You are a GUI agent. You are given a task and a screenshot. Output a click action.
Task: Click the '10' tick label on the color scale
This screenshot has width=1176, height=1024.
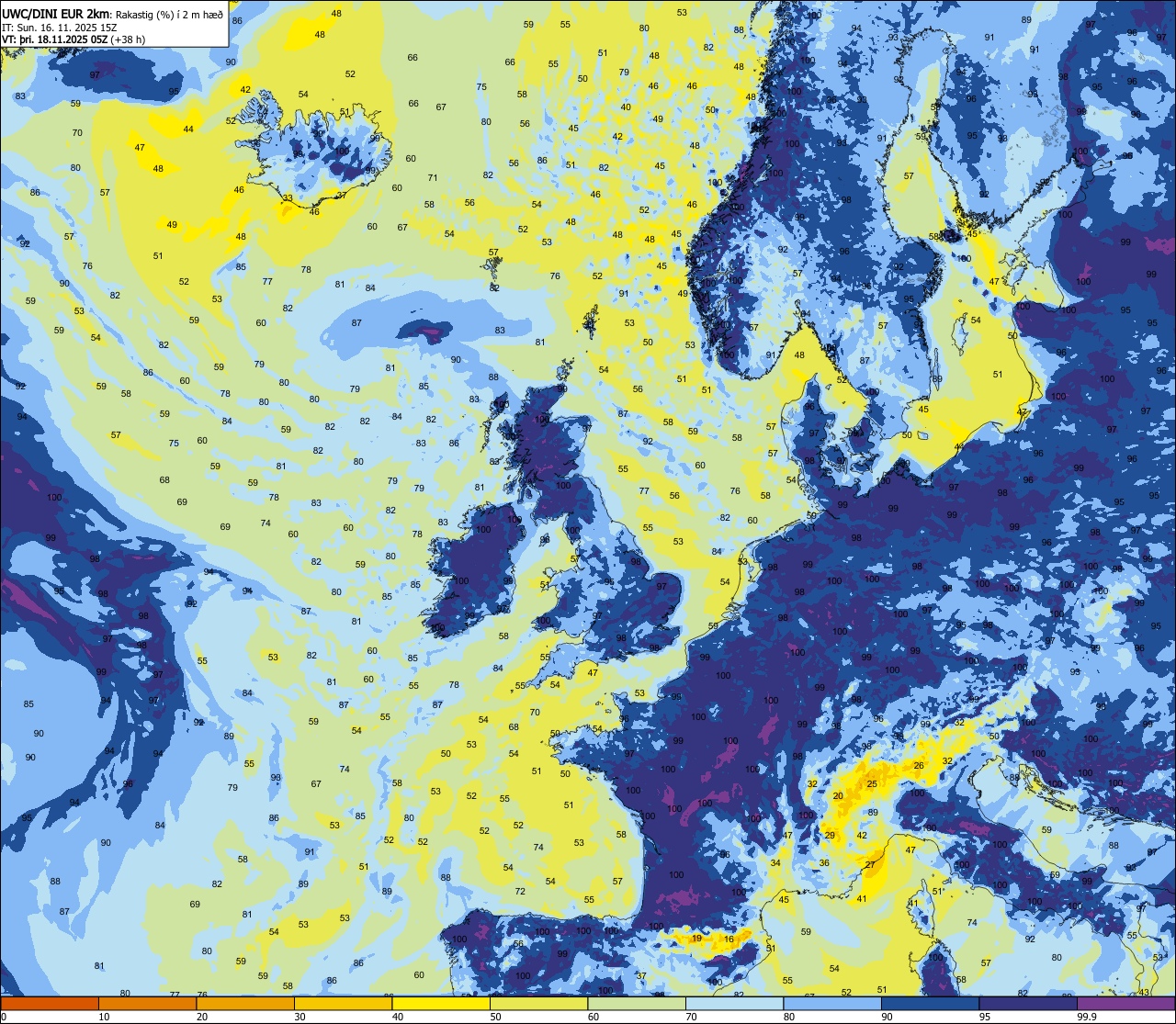[x=105, y=1017]
